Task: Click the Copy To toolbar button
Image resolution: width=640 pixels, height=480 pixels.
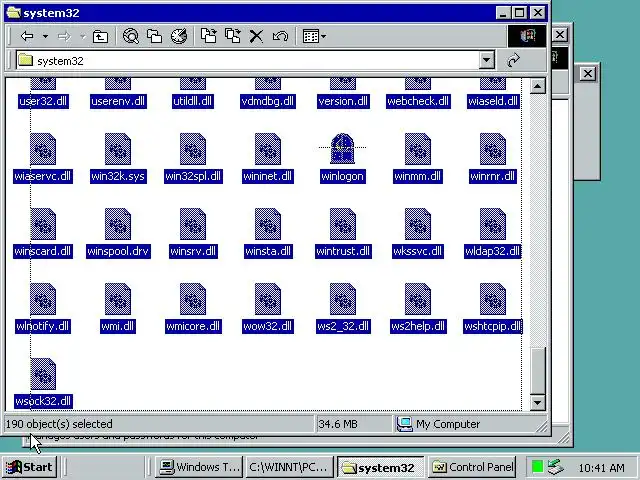Action: click(233, 36)
